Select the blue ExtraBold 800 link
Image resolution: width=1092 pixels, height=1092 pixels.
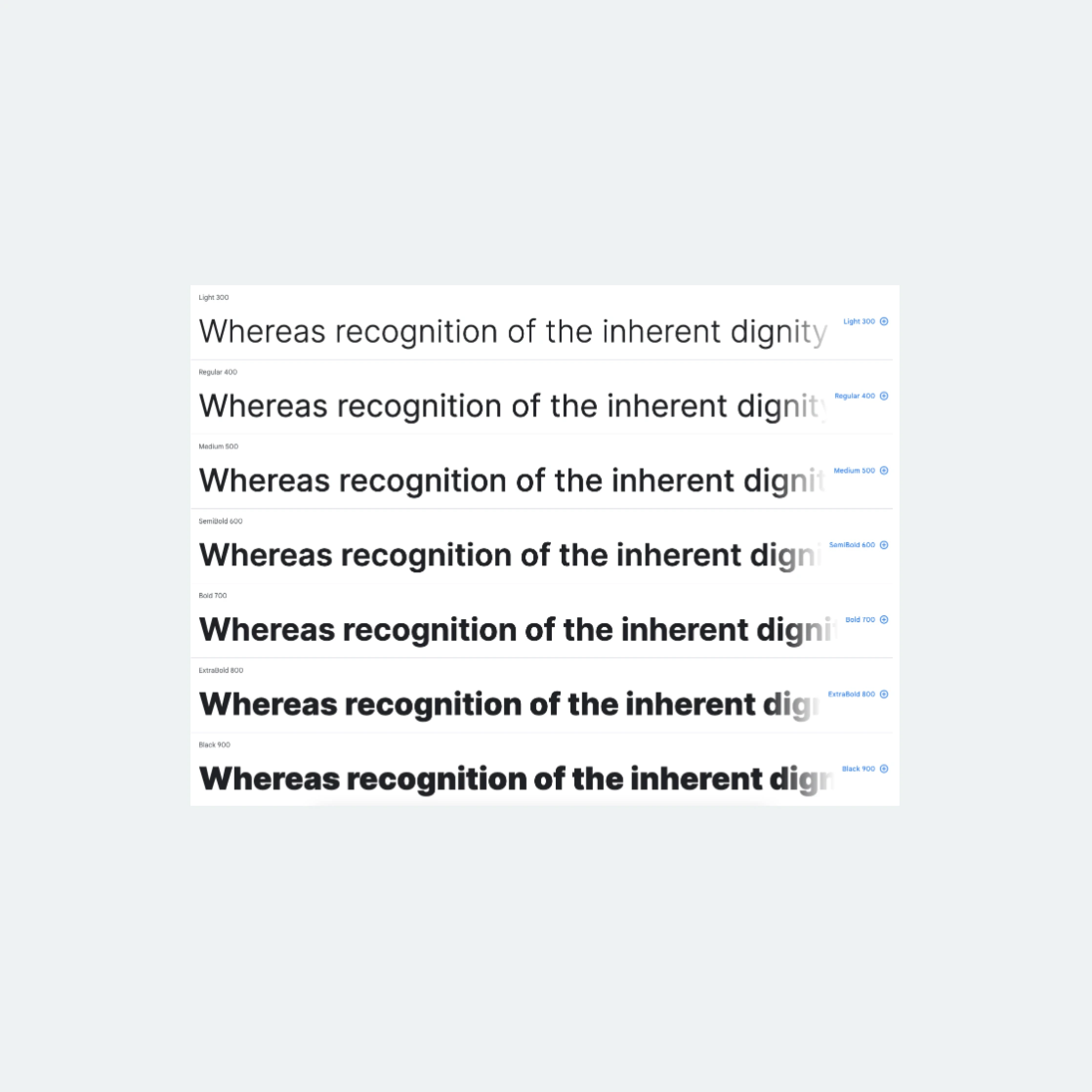click(851, 694)
